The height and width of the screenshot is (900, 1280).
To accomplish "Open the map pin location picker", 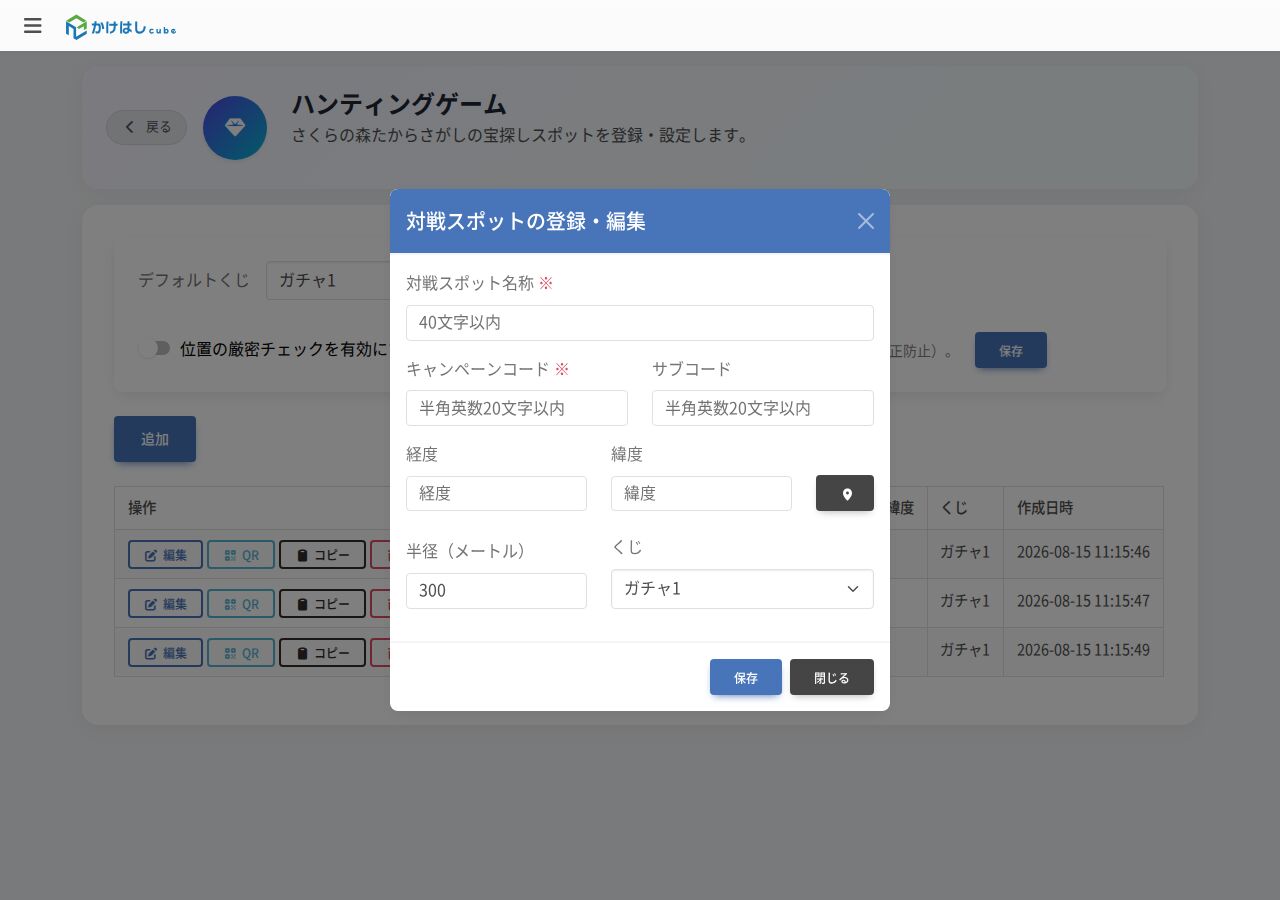I will [845, 493].
